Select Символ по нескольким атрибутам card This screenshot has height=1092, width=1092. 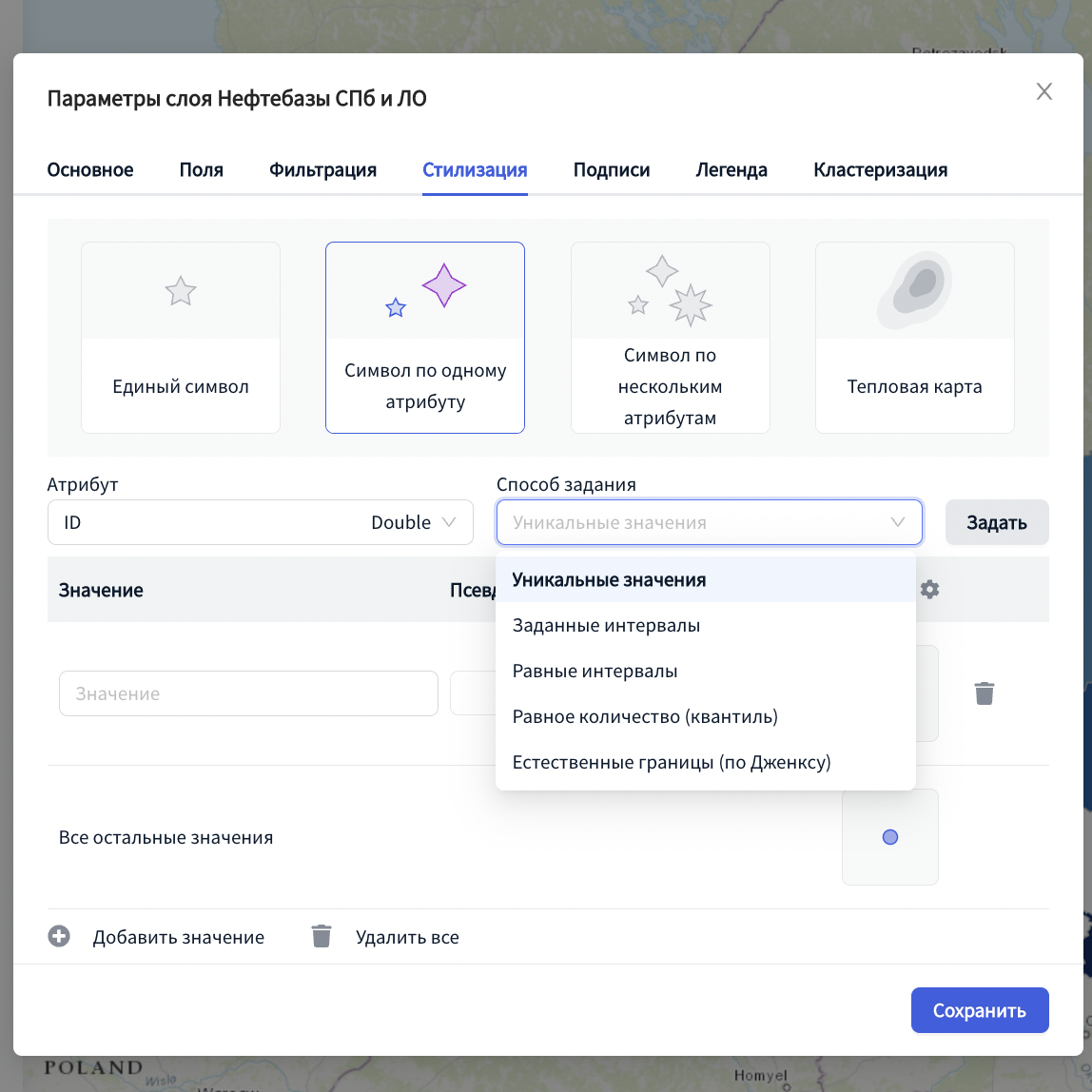click(670, 338)
